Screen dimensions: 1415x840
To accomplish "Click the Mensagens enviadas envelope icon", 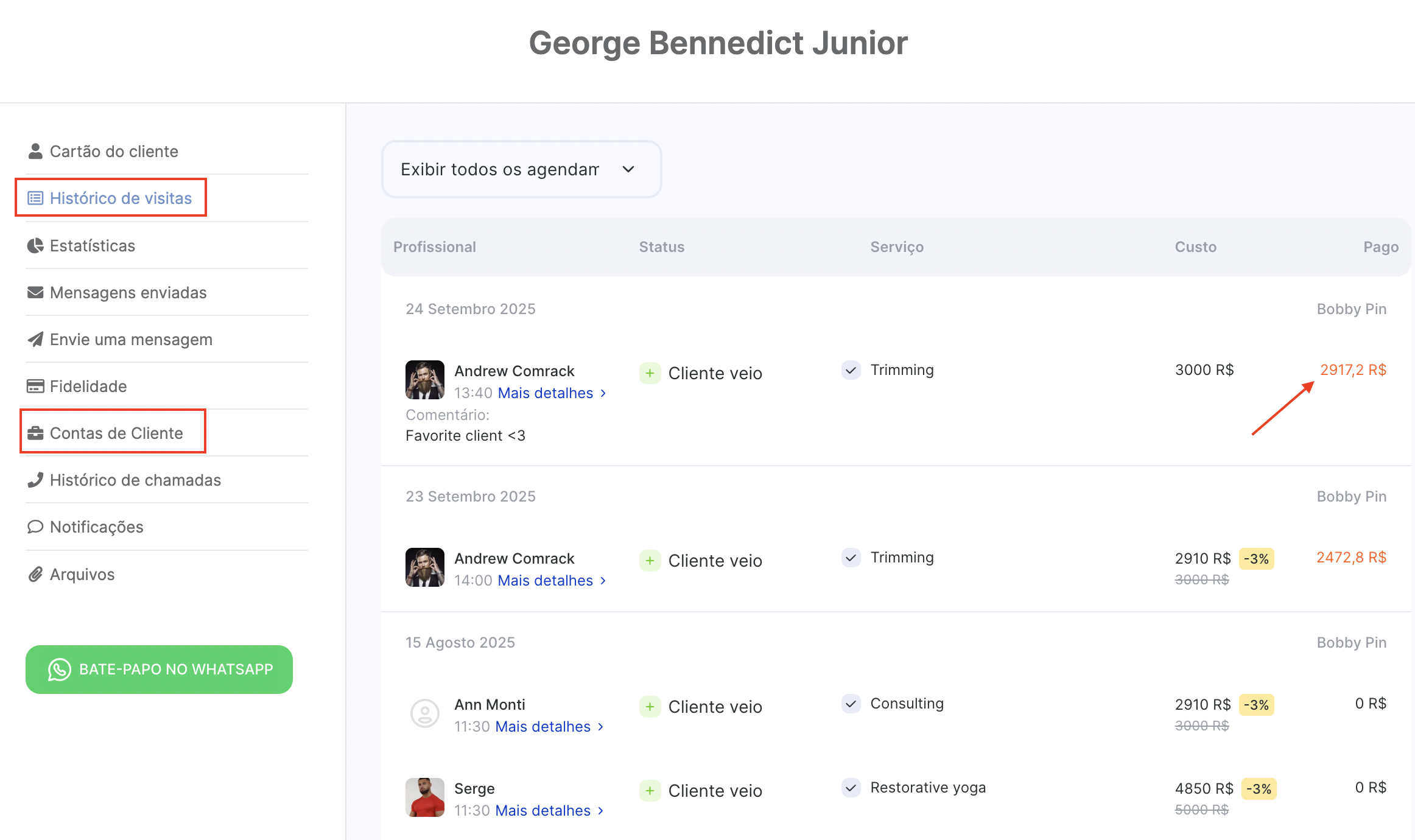I will click(35, 292).
